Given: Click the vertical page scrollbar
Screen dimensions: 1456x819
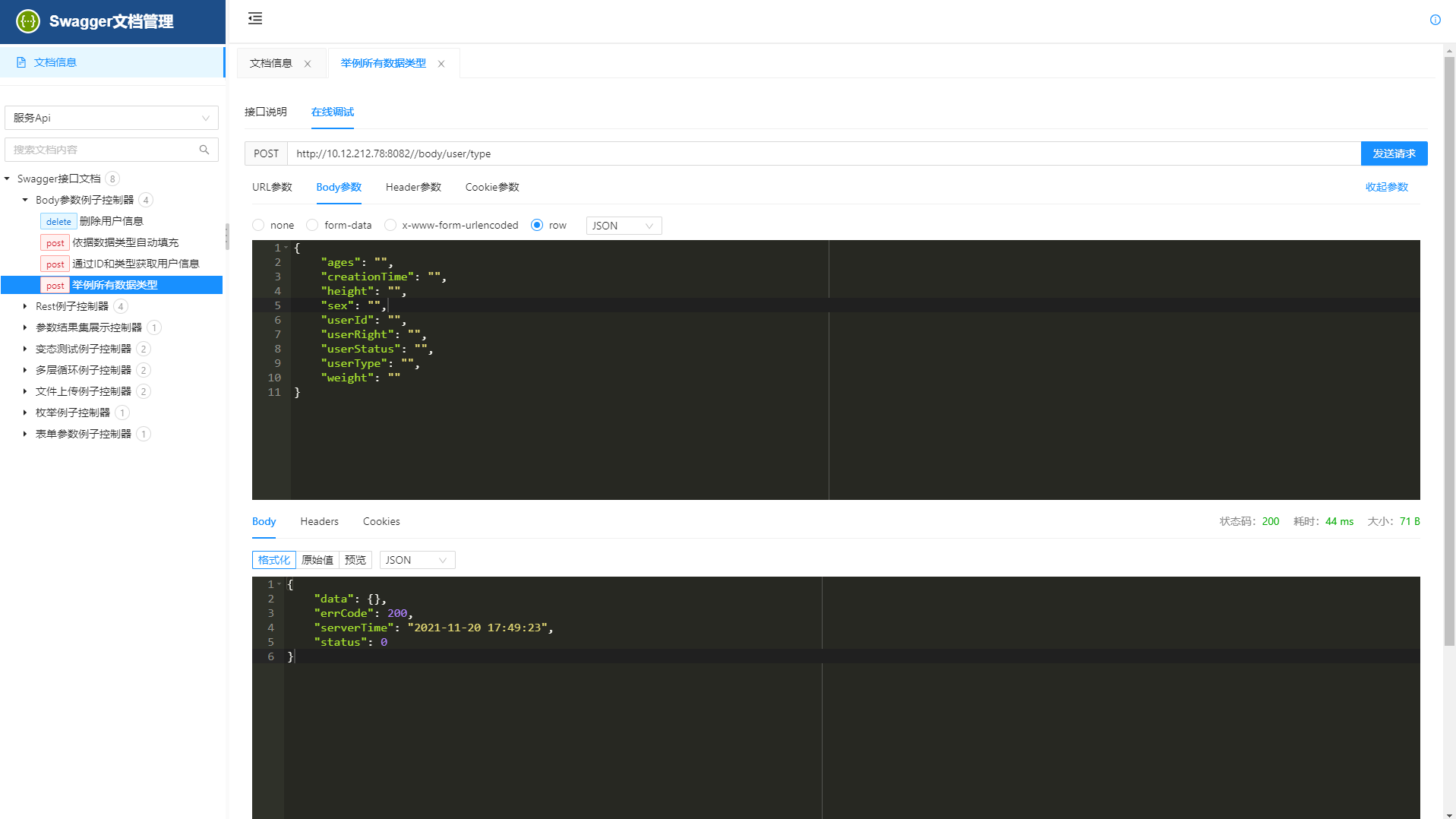Looking at the screenshot, I should click(x=1449, y=349).
